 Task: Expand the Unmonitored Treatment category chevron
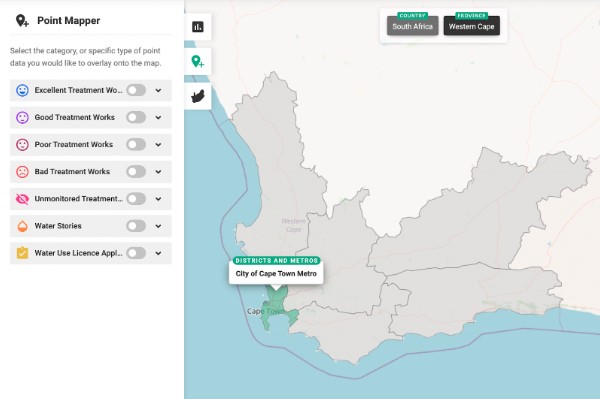coord(158,199)
